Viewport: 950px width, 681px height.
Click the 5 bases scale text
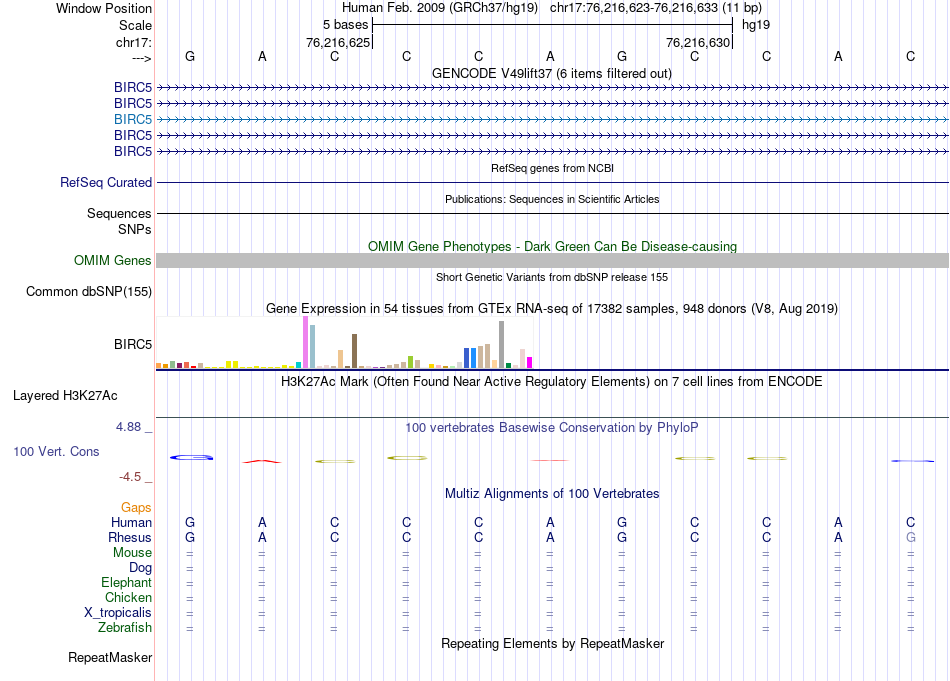click(345, 25)
